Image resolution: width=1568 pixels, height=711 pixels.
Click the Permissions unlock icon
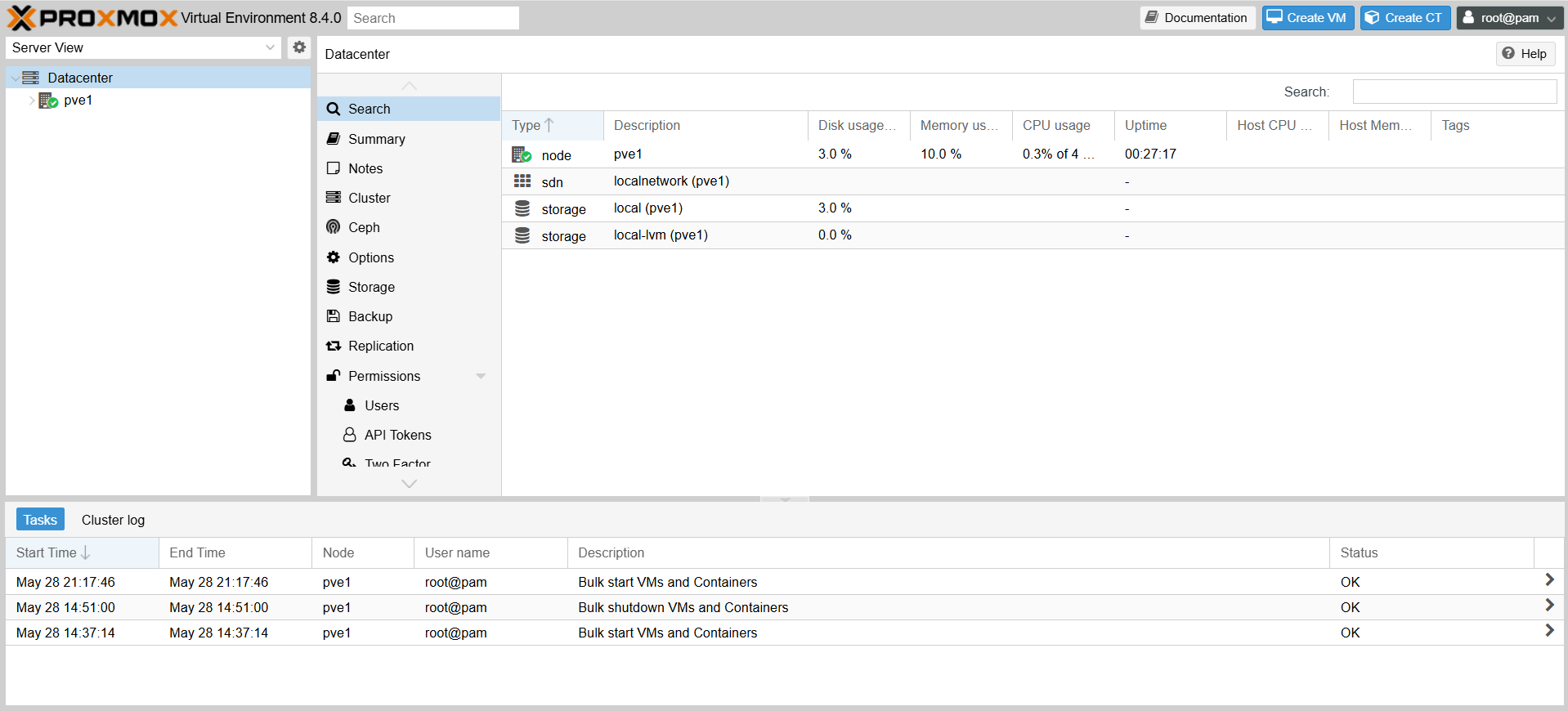334,376
